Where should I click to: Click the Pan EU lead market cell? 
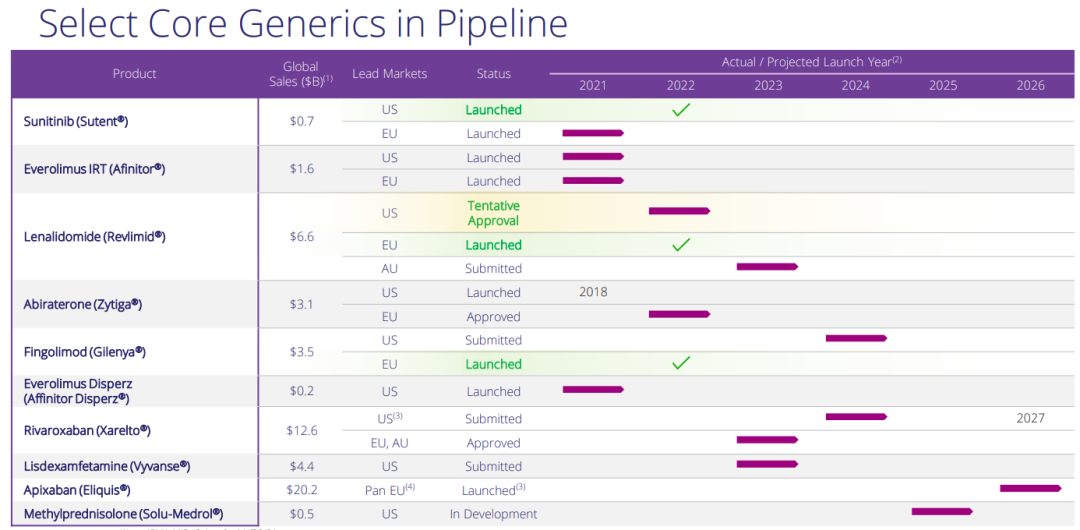click(390, 489)
